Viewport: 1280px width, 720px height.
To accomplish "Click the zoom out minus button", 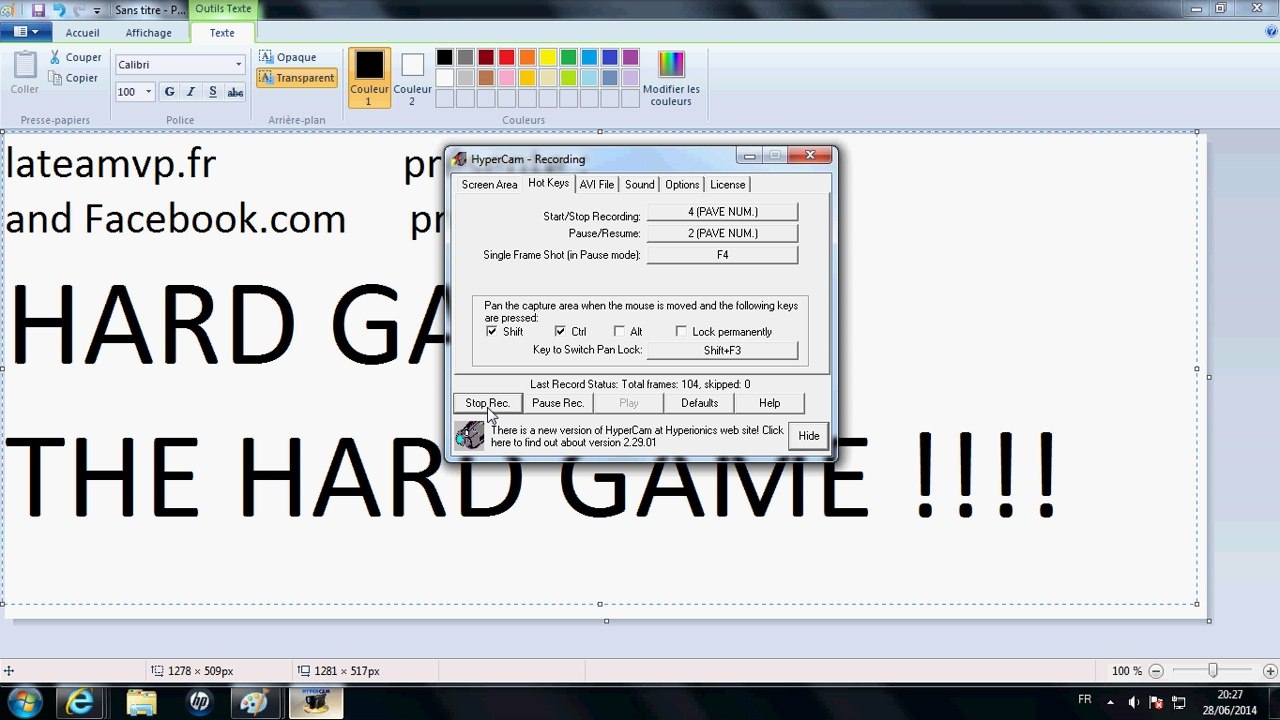I will (1156, 671).
